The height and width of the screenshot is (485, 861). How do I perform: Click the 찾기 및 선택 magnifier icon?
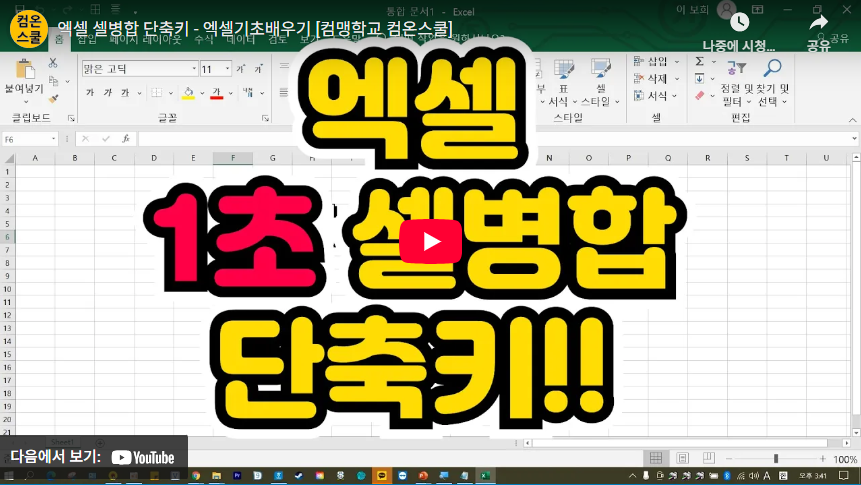pyautogui.click(x=772, y=69)
